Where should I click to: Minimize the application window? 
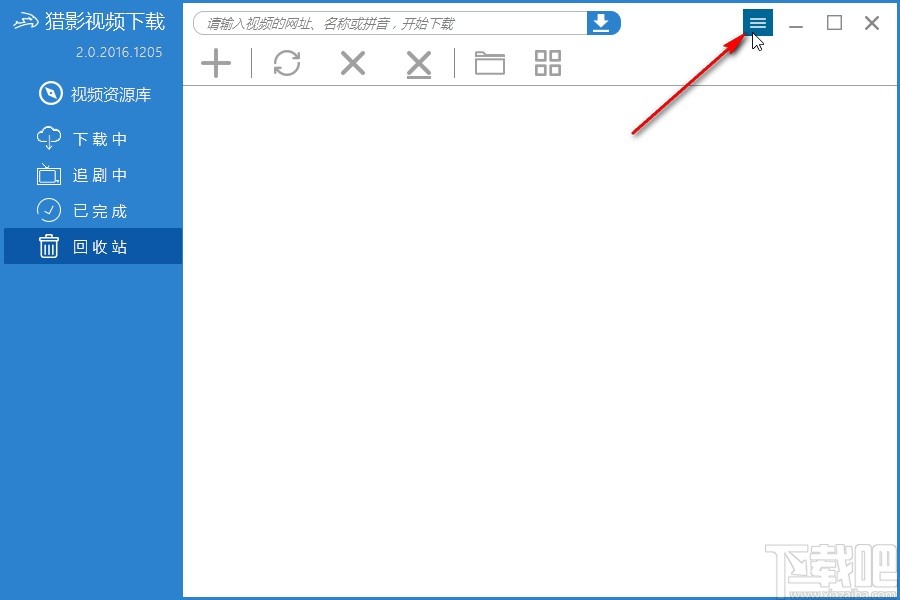pyautogui.click(x=796, y=24)
